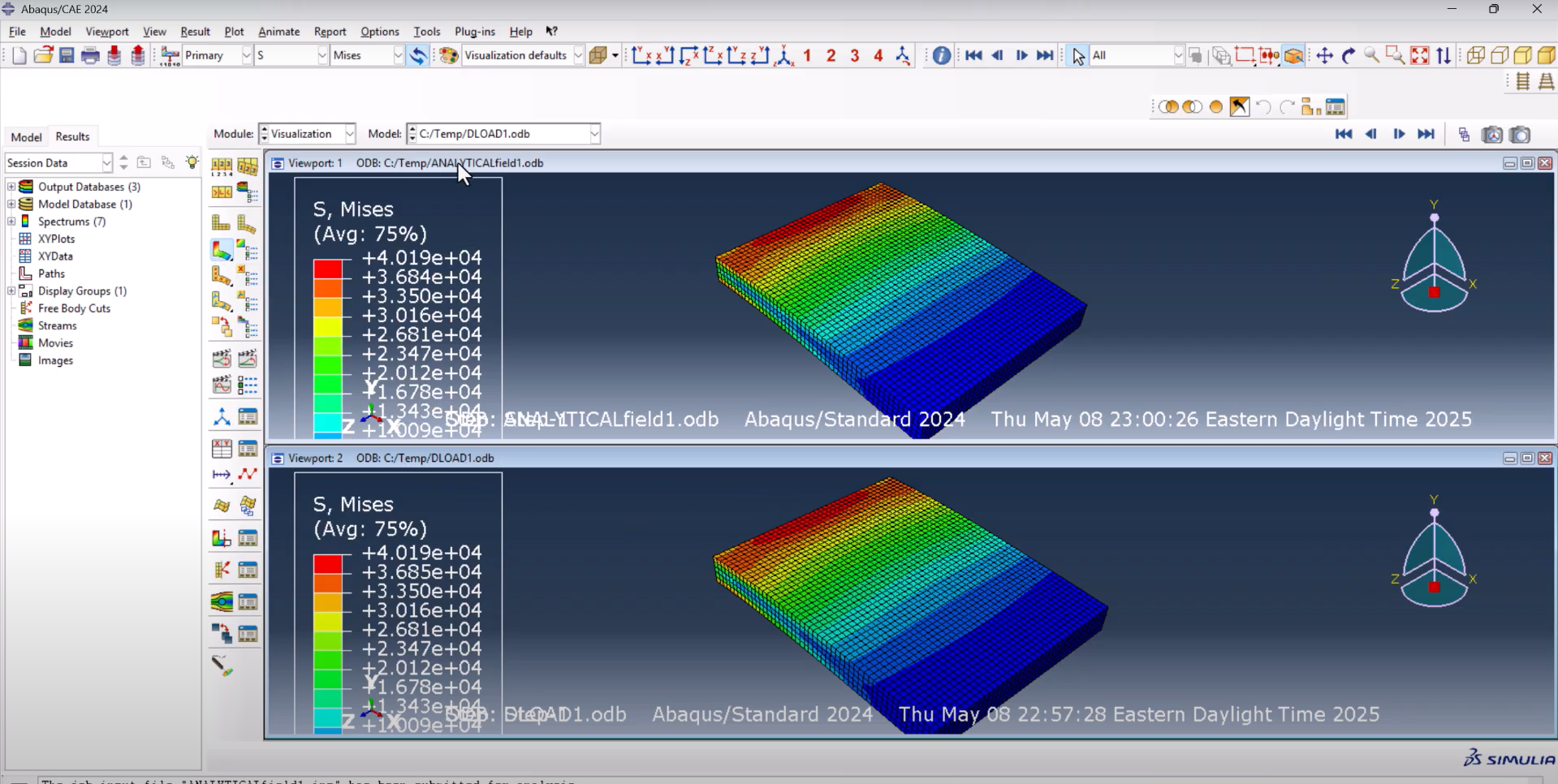Activate the Rotate View tool
Image resolution: width=1558 pixels, height=784 pixels.
pos(1349,55)
